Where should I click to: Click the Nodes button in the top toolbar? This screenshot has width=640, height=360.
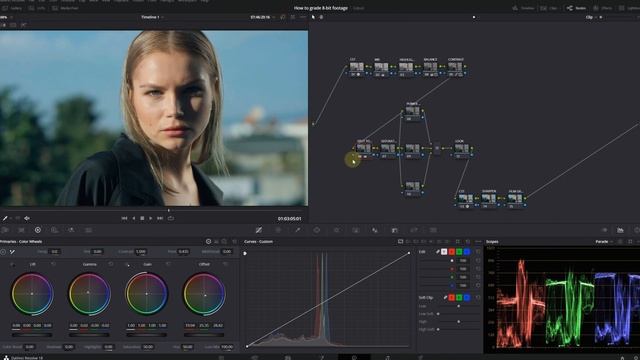coord(576,8)
